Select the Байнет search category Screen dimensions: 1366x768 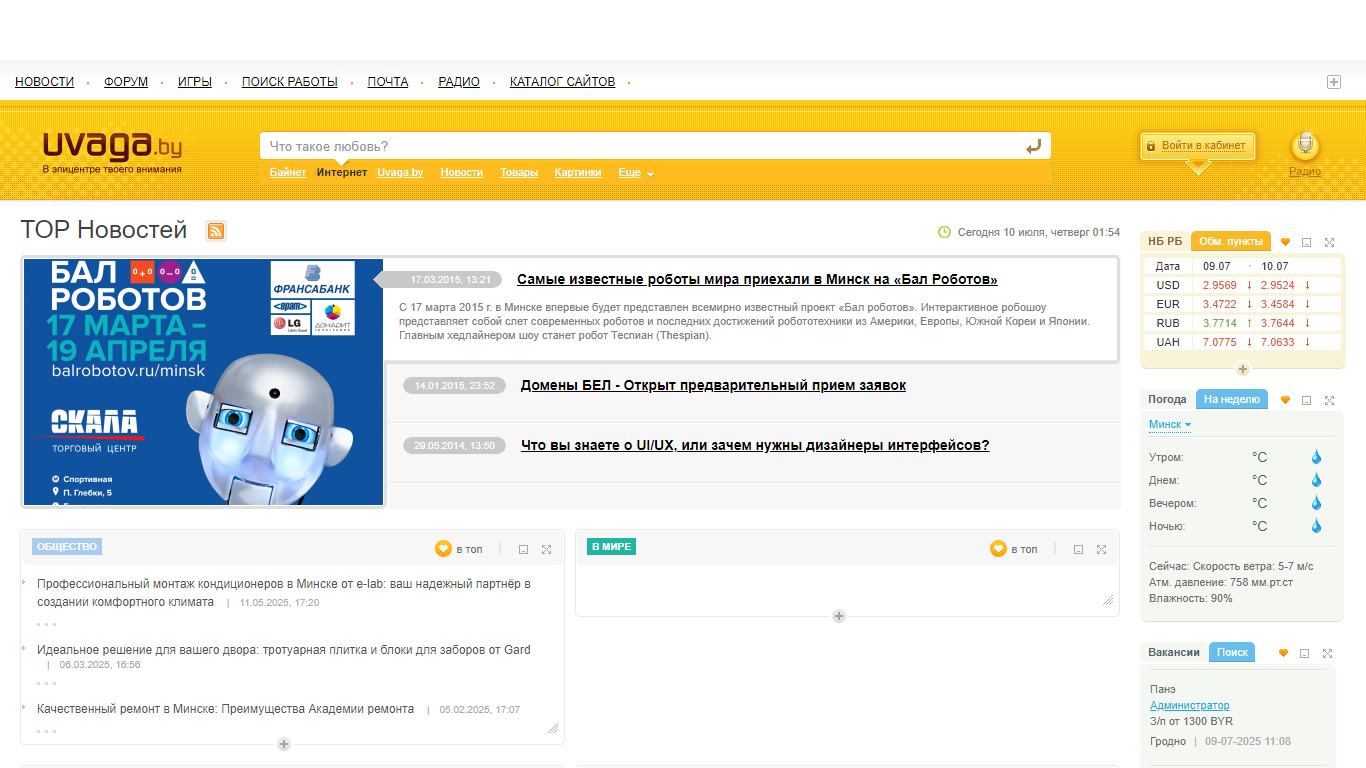click(288, 173)
